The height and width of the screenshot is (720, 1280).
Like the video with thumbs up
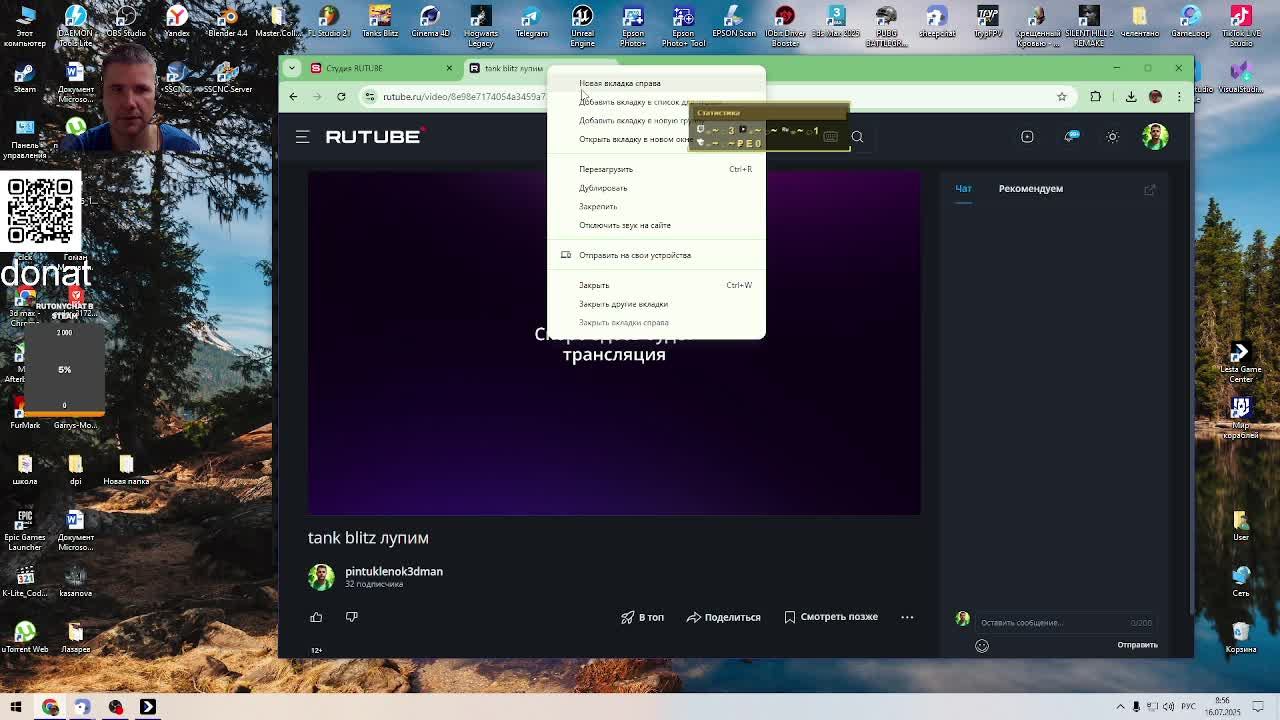316,617
